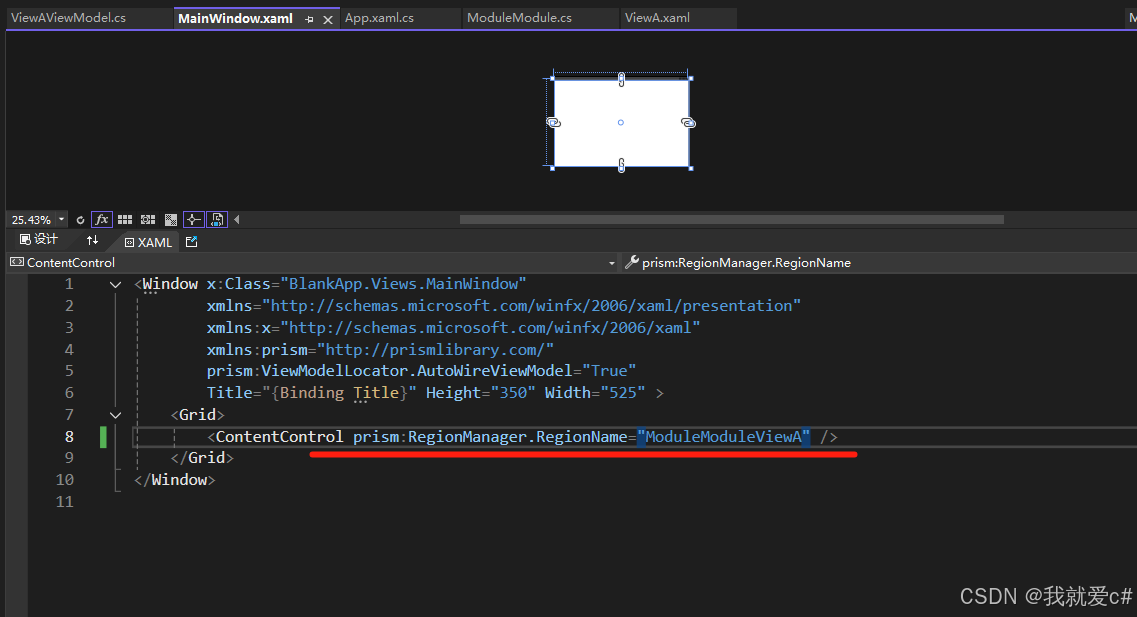Click the snapping to snaplines icon
Screen dimensions: 1137x617
(193, 219)
